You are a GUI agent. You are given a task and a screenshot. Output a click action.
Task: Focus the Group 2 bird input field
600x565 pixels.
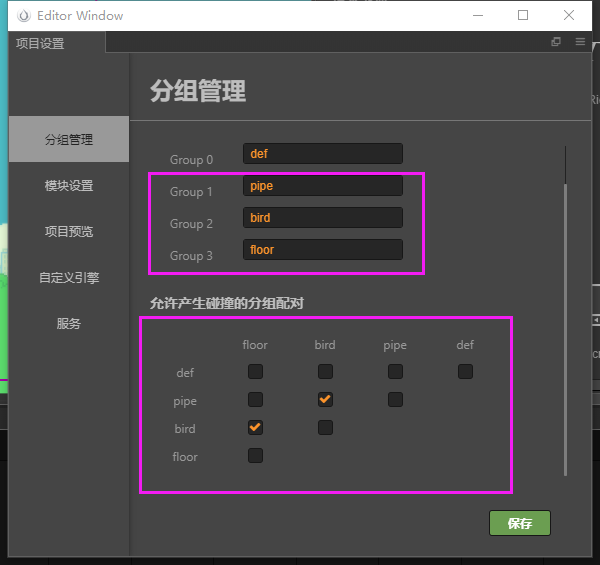point(323,218)
